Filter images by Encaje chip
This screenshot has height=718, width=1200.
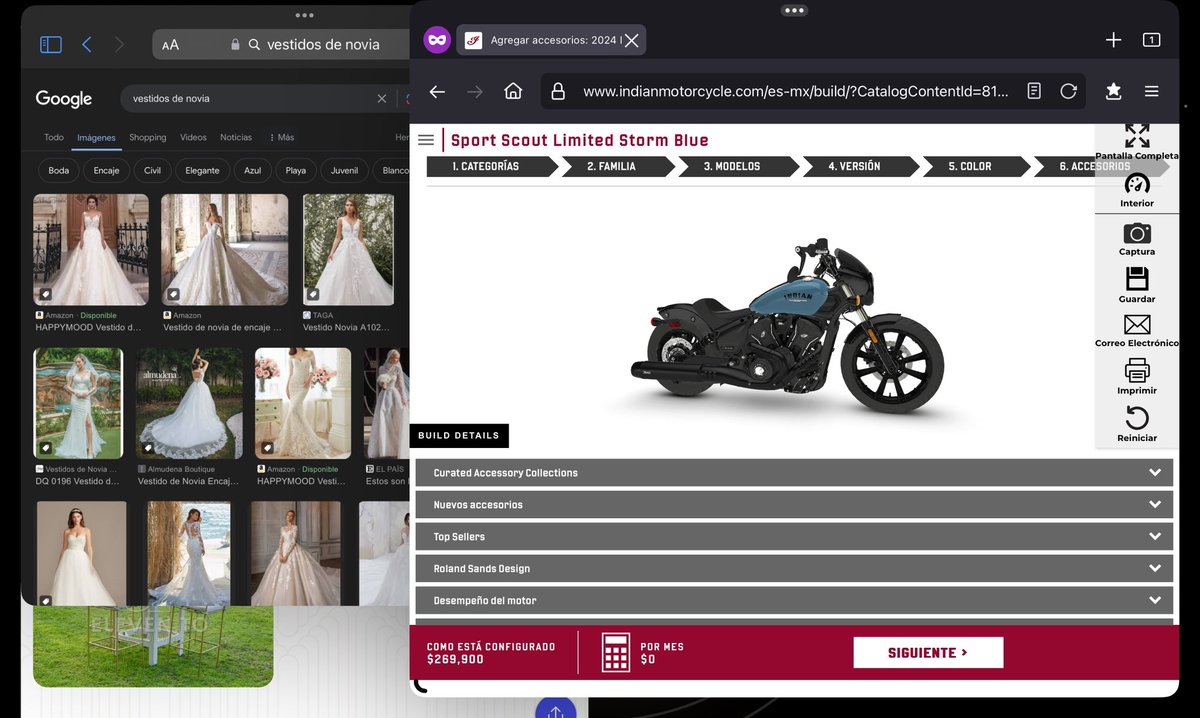tap(107, 170)
